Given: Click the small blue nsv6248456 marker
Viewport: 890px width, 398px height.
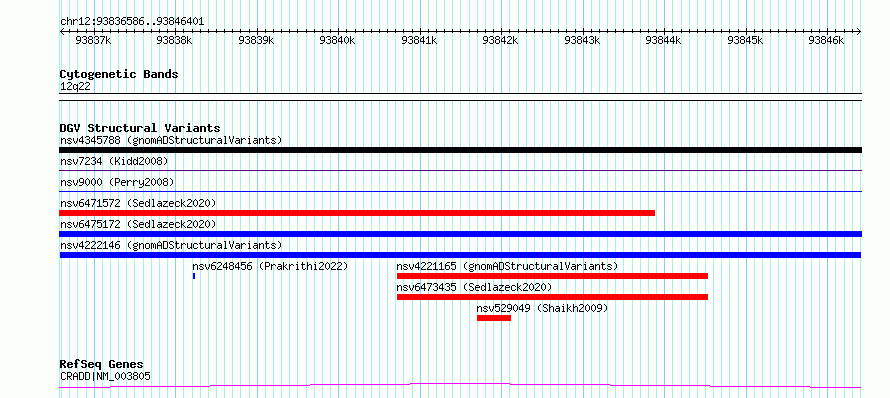Looking at the screenshot, I should [x=194, y=276].
